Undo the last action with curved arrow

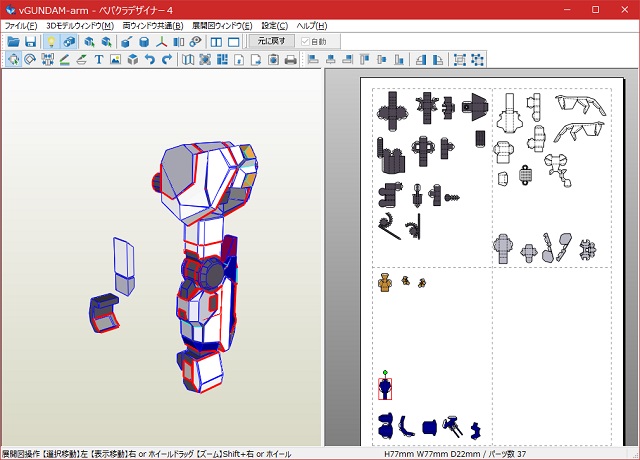150,60
